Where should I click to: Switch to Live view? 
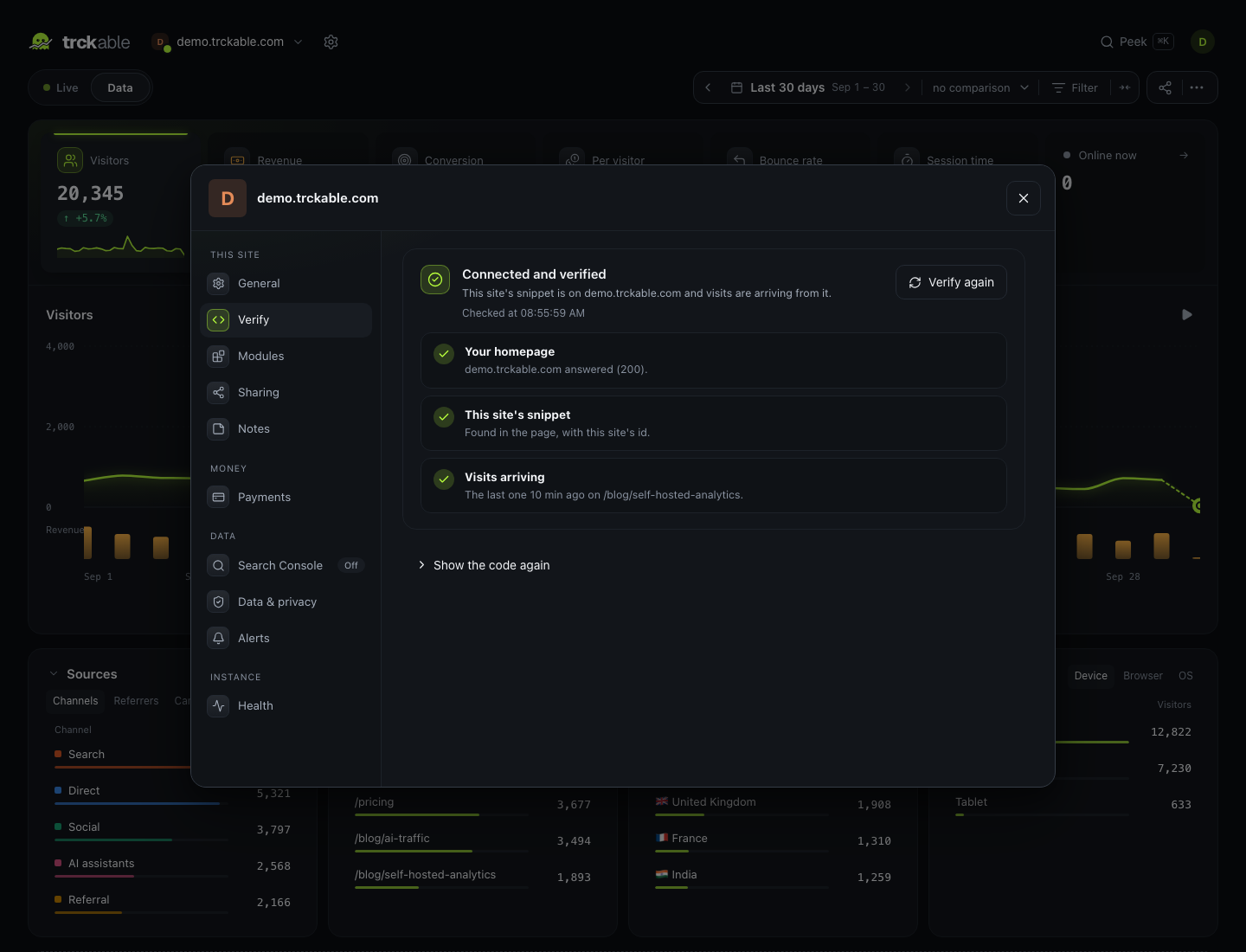tap(61, 87)
